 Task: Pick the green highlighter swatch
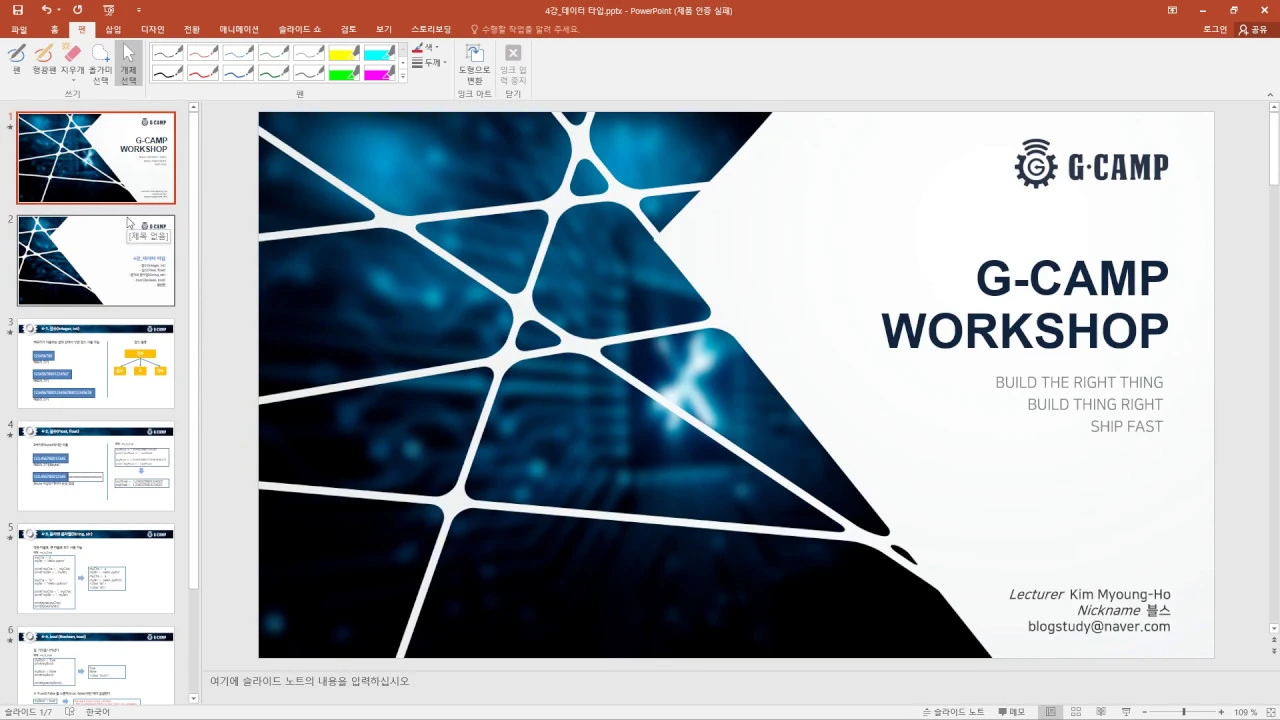(x=344, y=73)
